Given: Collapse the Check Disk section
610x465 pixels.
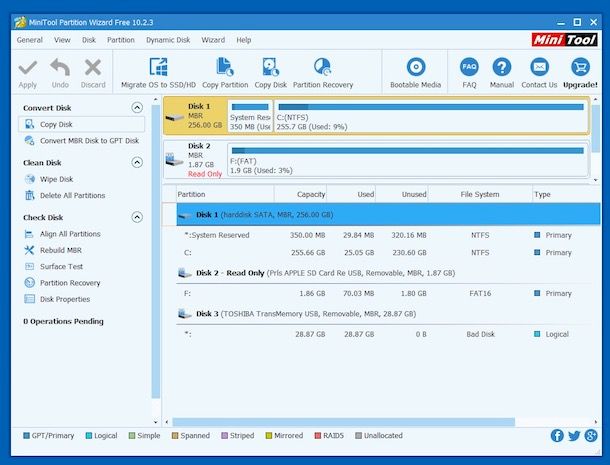Looking at the screenshot, I should (137, 217).
